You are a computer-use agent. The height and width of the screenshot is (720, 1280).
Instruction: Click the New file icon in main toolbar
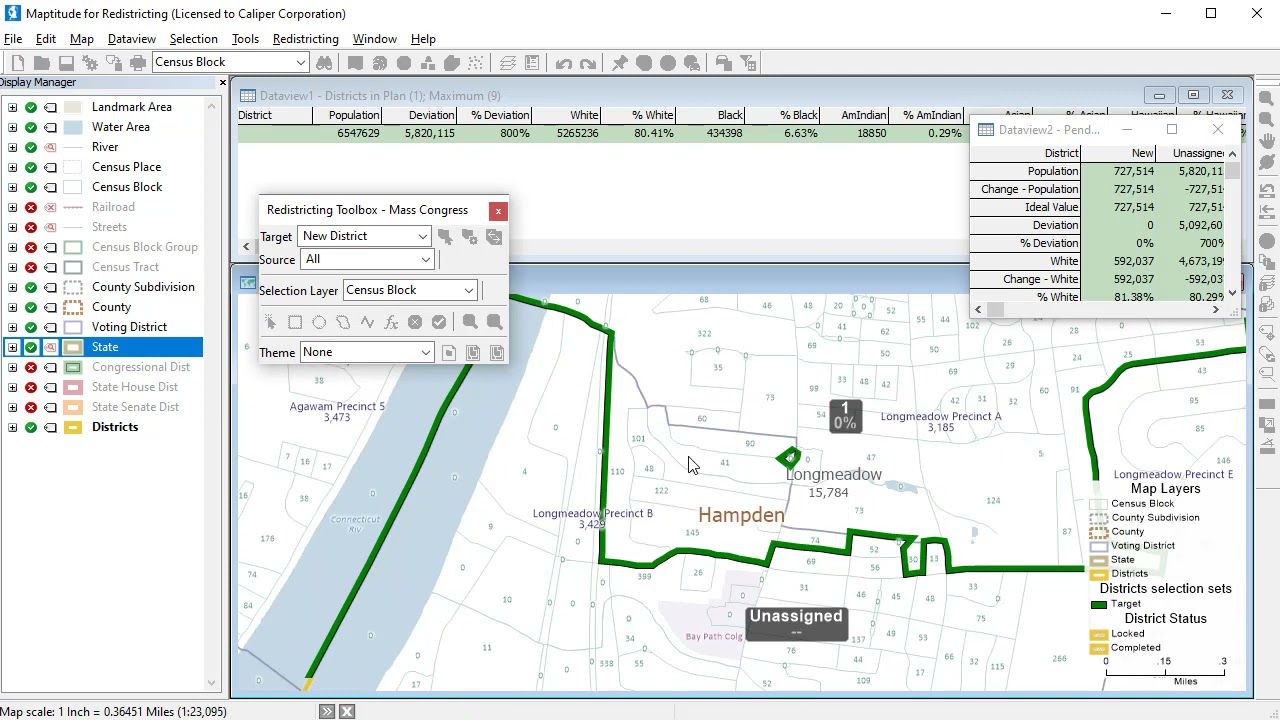pos(17,63)
